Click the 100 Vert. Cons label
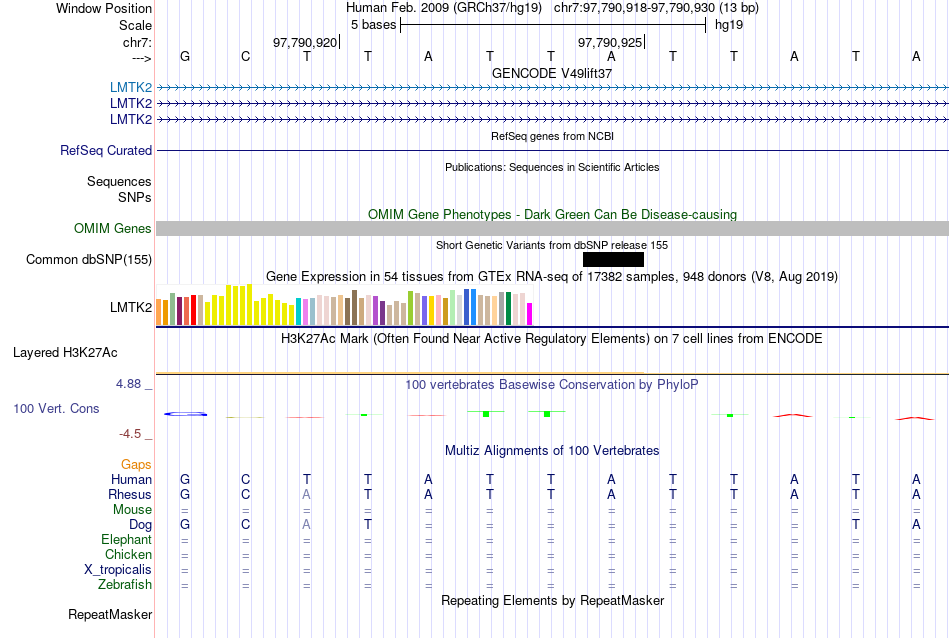The height and width of the screenshot is (638, 950). click(56, 408)
